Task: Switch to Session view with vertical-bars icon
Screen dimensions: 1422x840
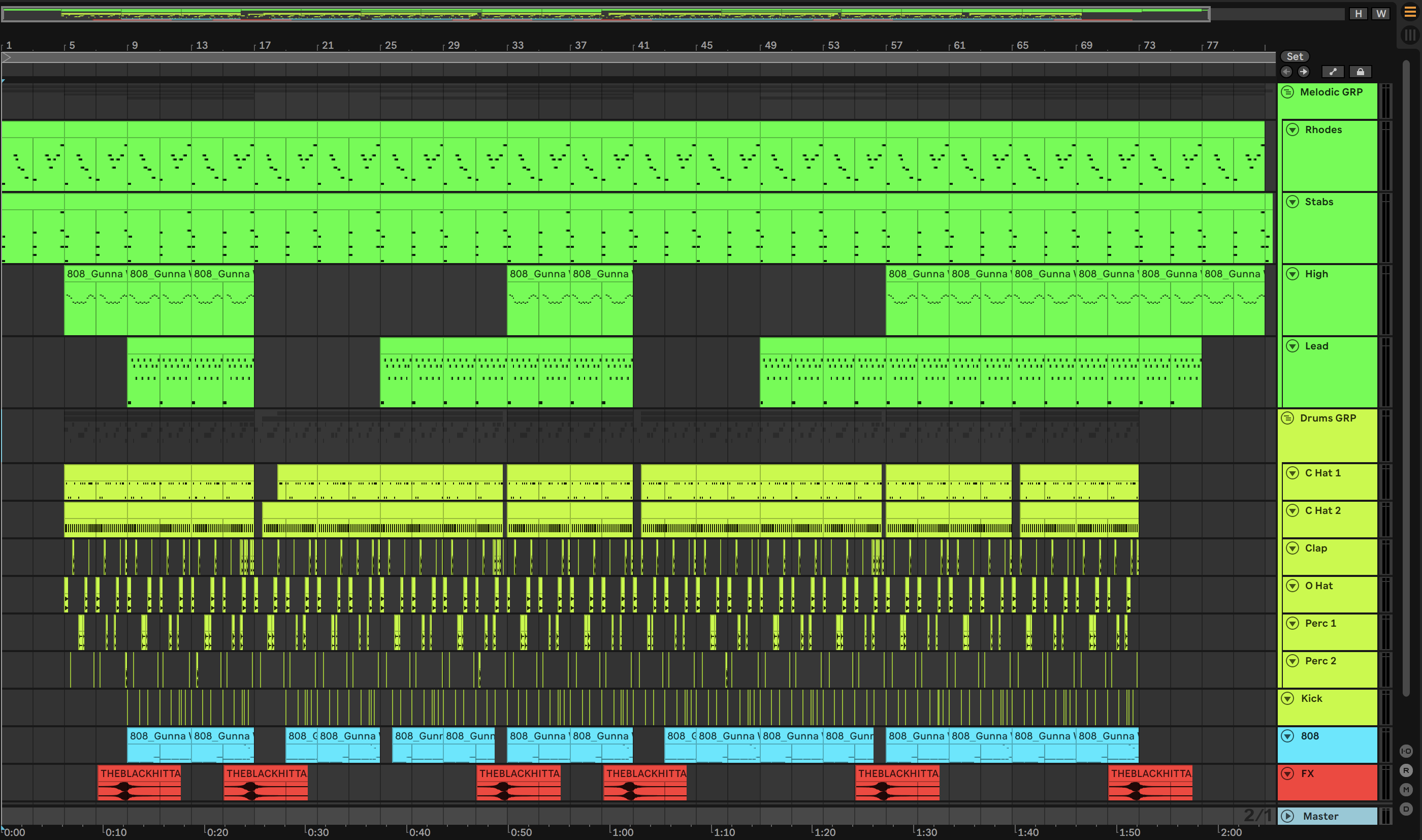Action: tap(1409, 35)
